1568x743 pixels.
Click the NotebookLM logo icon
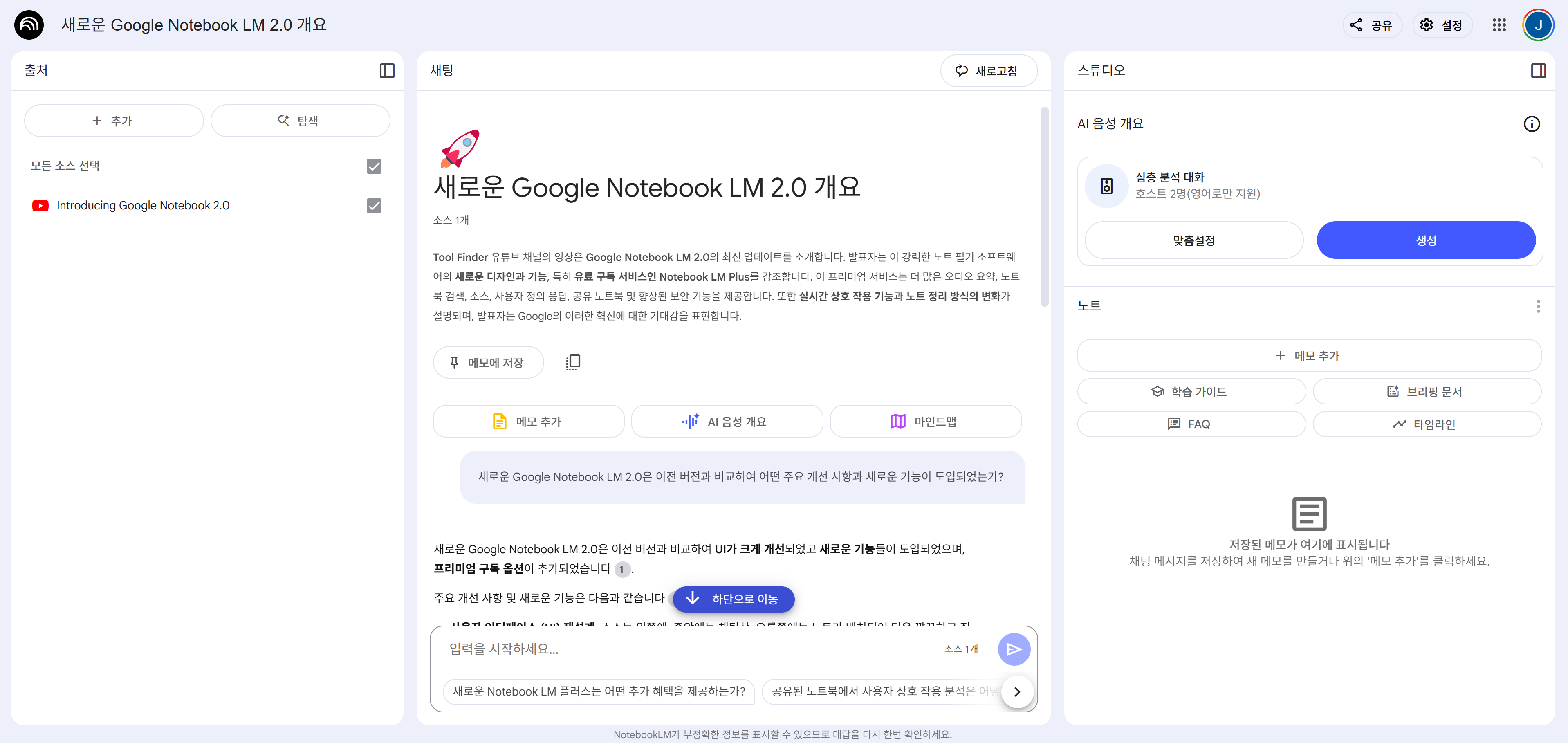pos(29,25)
